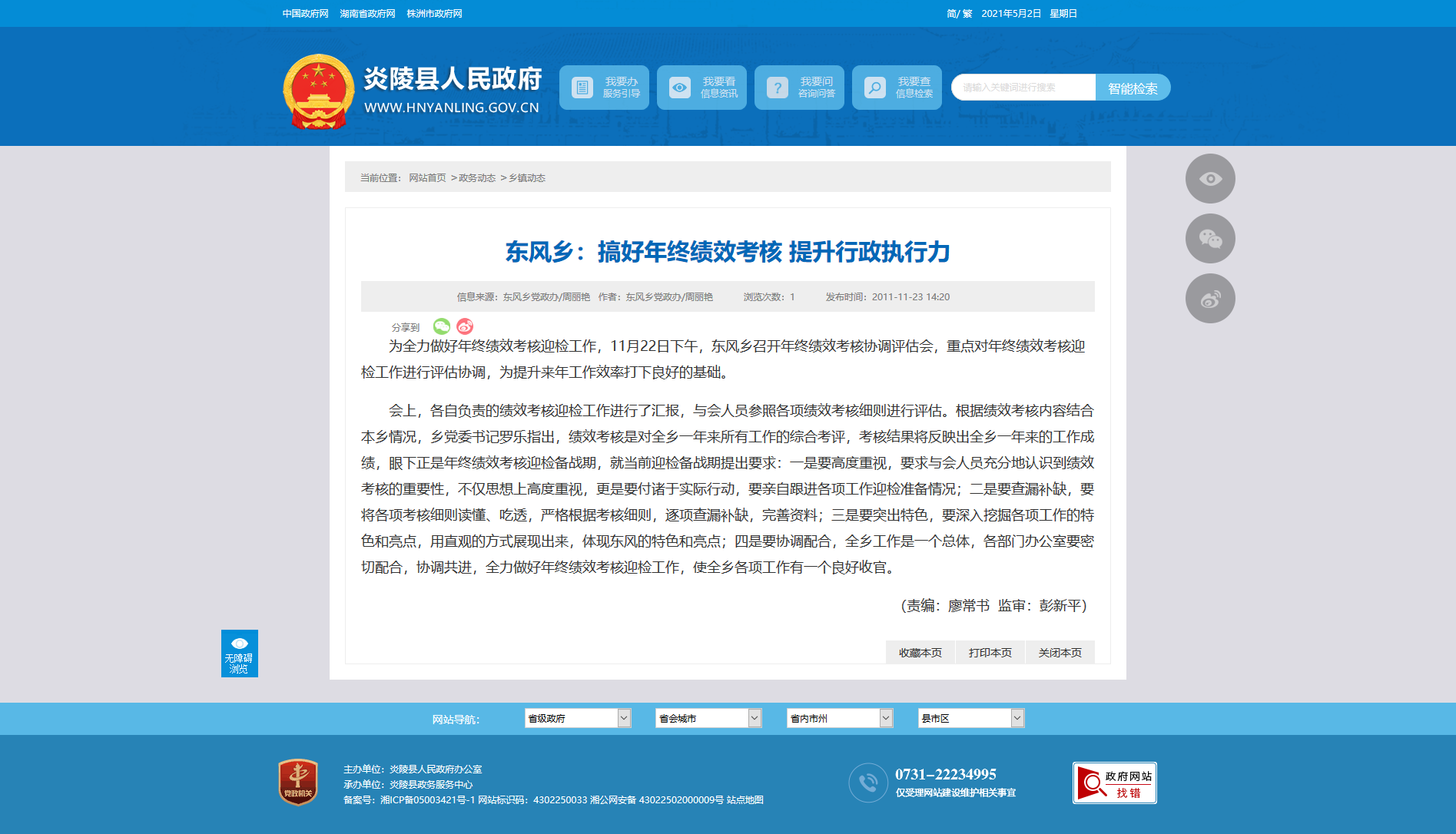Open the WeChat circle icon in right sidebar
This screenshot has height=834, width=1456.
(1210, 239)
